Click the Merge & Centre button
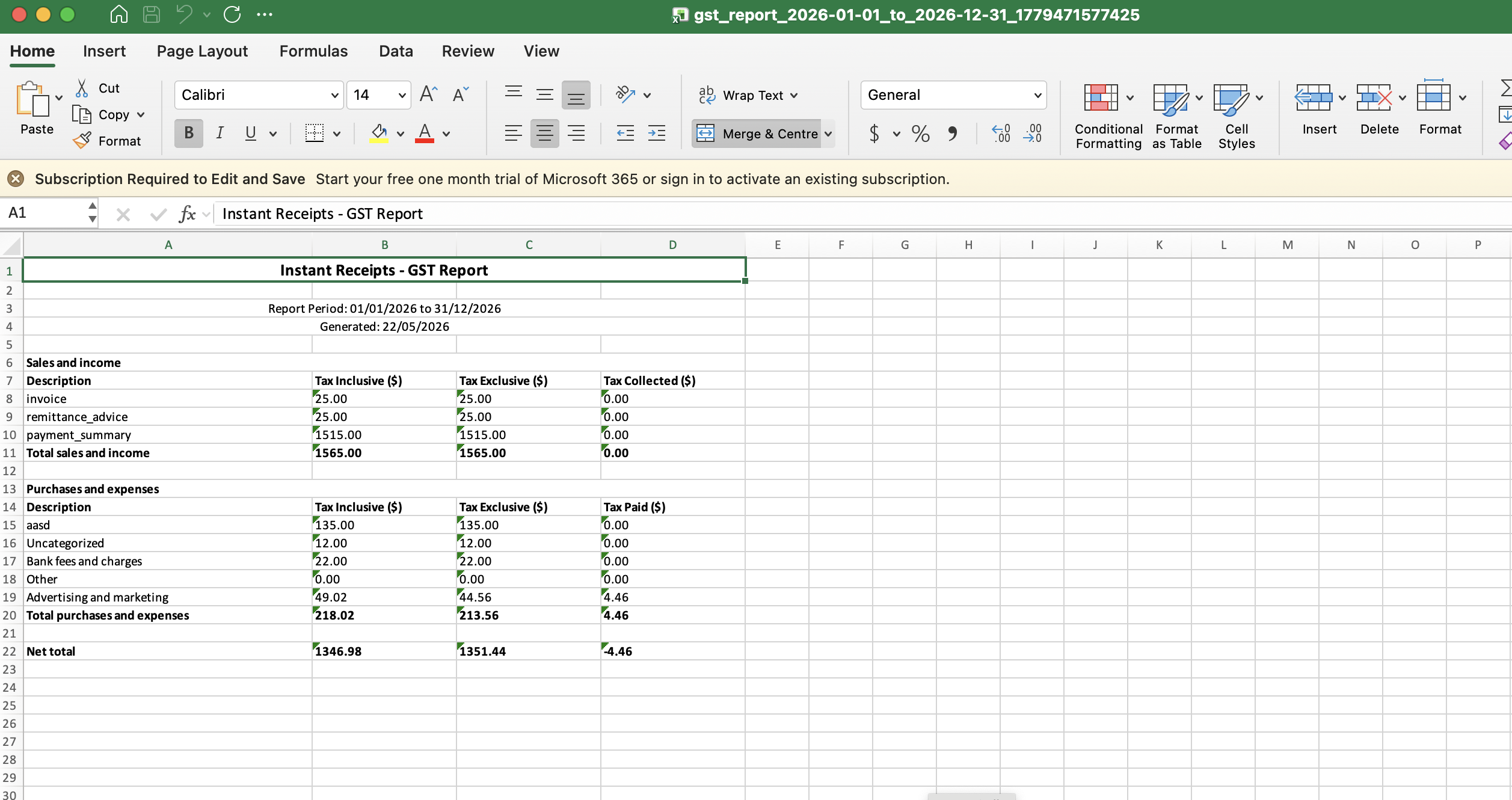This screenshot has height=800, width=1512. [757, 134]
